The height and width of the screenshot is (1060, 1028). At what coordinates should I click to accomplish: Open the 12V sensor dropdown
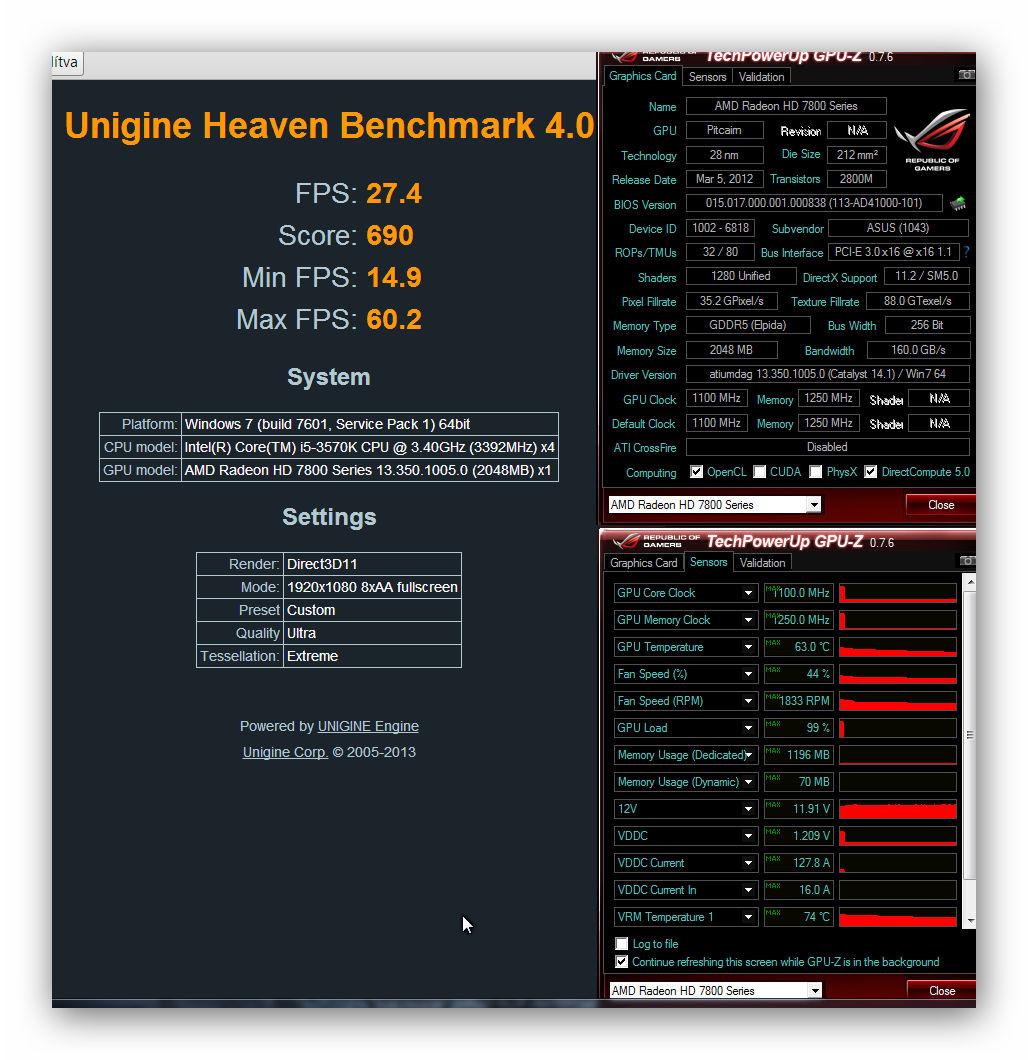pyautogui.click(x=748, y=809)
